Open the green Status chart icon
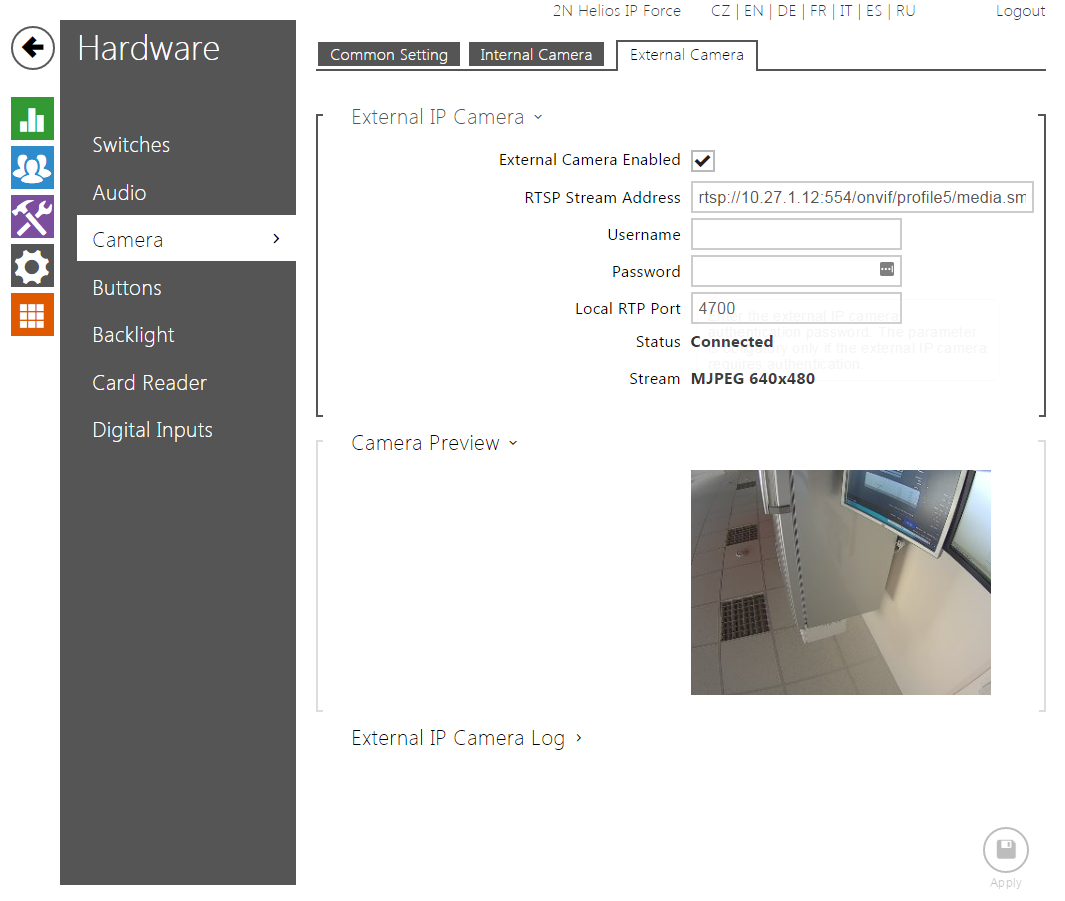Viewport: 1065px width, 901px height. point(32,119)
